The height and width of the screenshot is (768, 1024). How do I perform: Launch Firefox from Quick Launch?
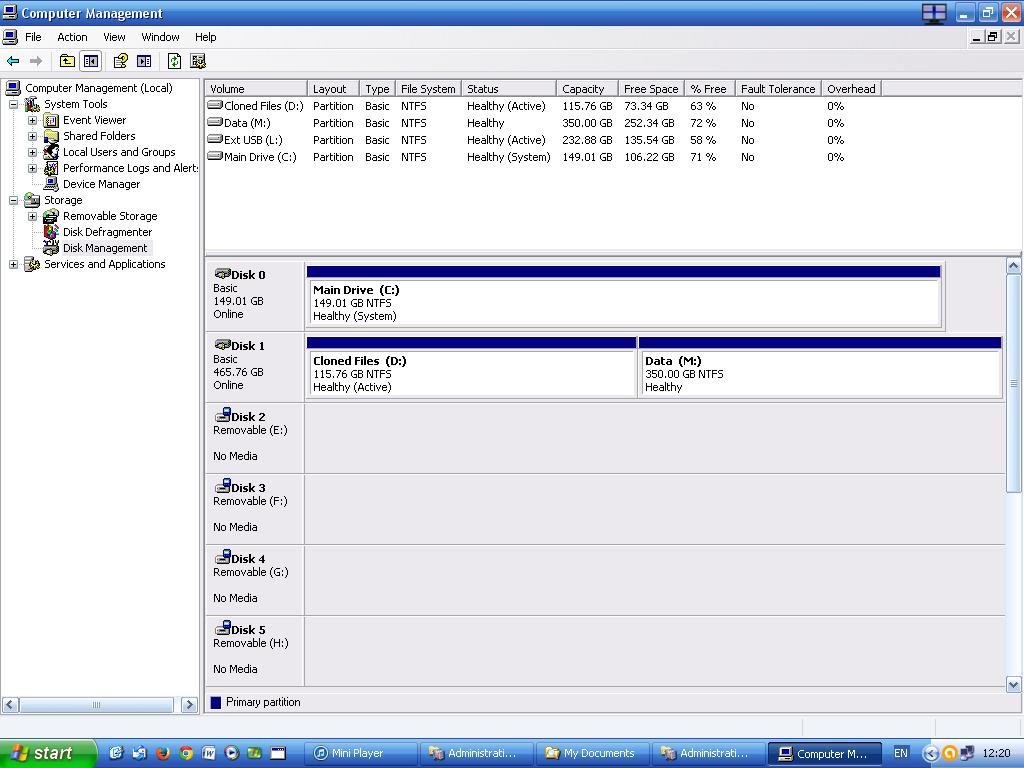163,753
